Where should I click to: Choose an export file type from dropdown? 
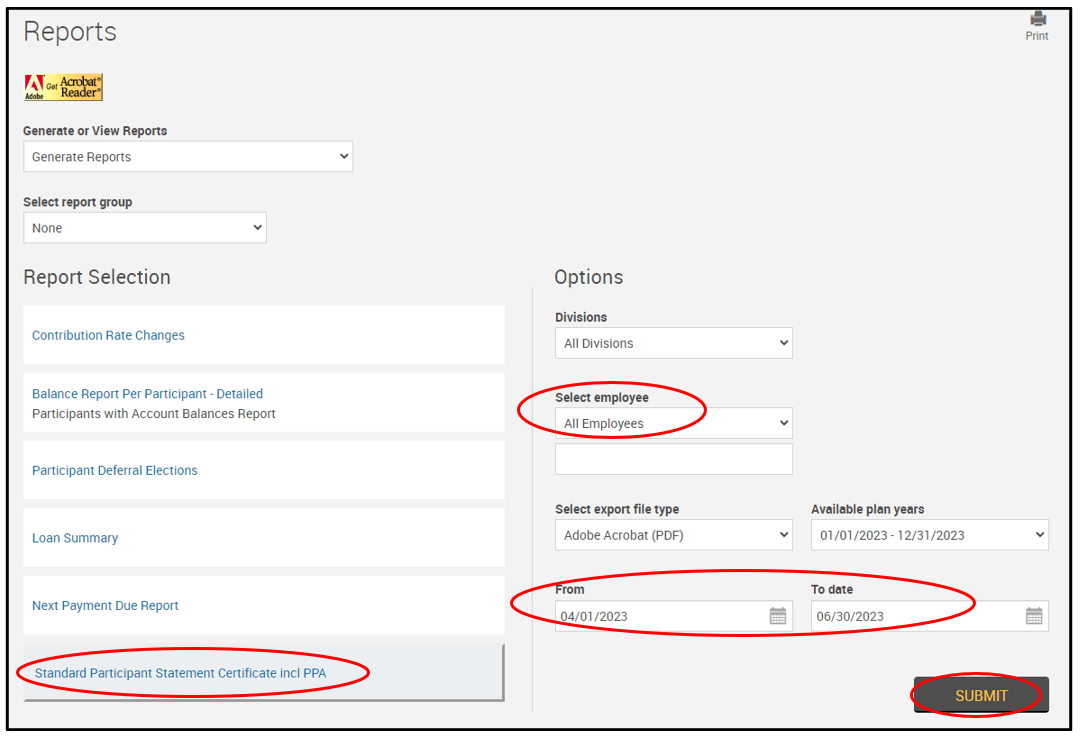coord(673,535)
